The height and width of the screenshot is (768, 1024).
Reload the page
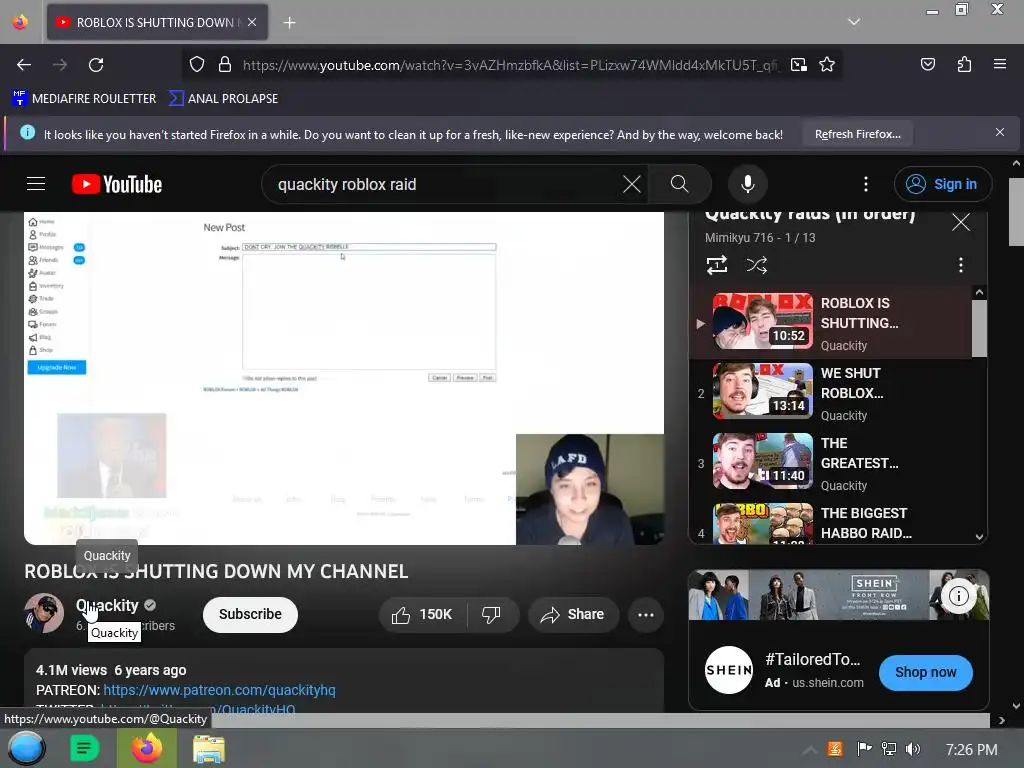[96, 65]
